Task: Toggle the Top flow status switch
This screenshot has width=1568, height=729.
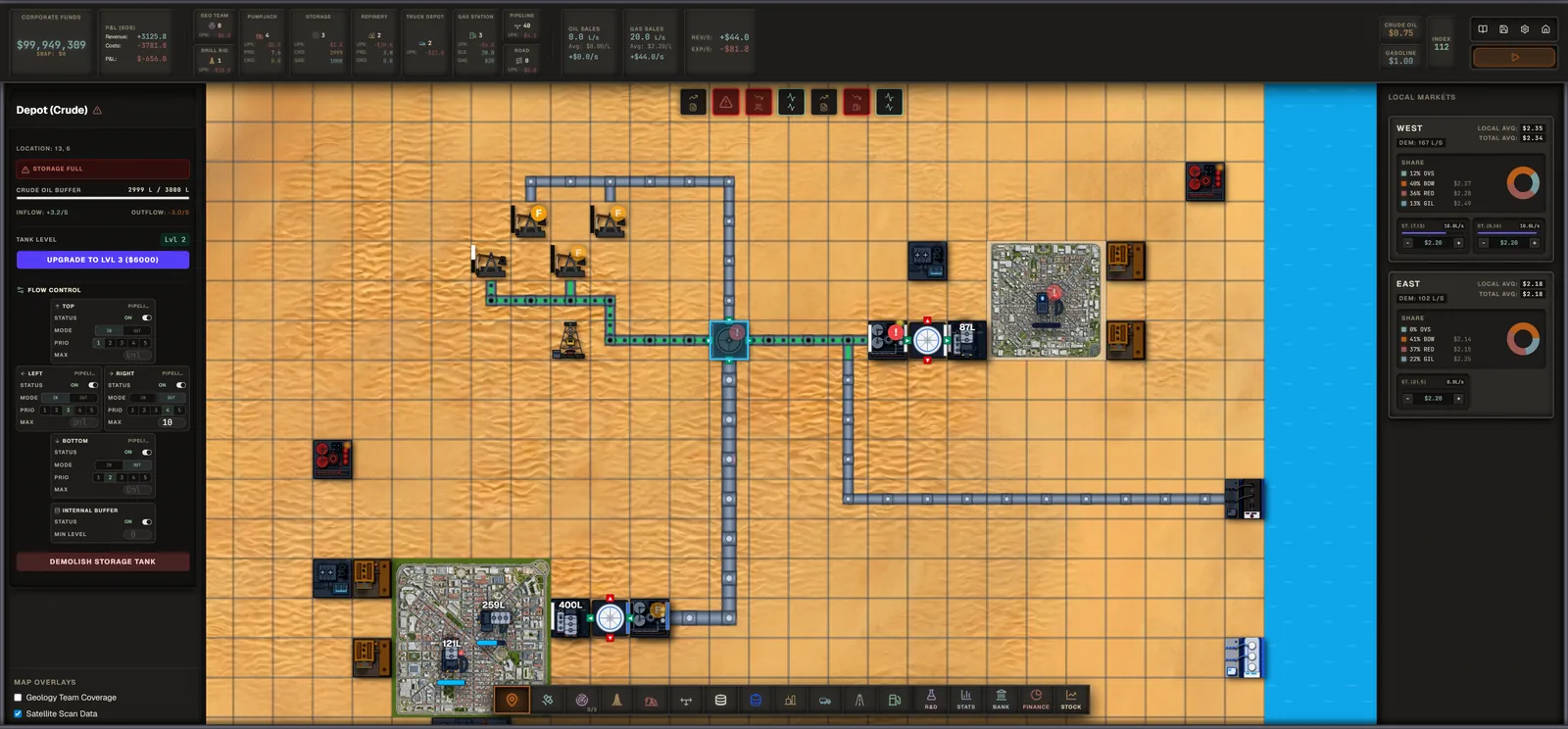Action: pos(147,317)
